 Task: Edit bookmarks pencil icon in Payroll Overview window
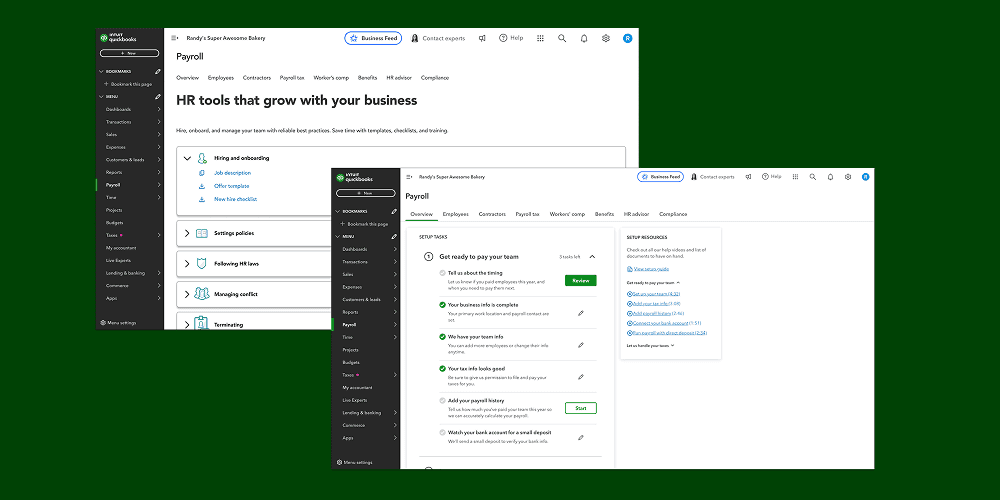(394, 211)
